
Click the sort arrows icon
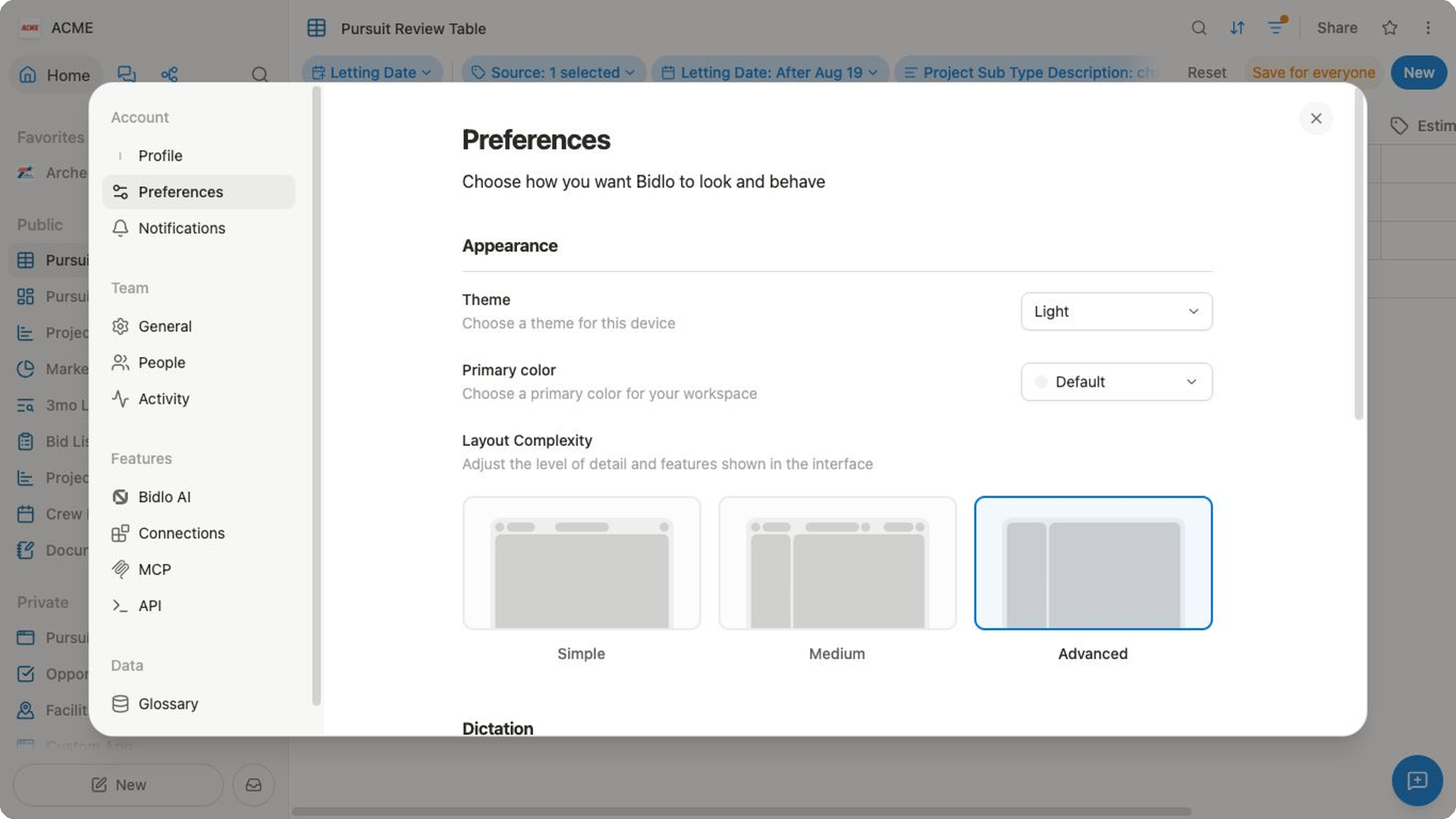[x=1237, y=28]
